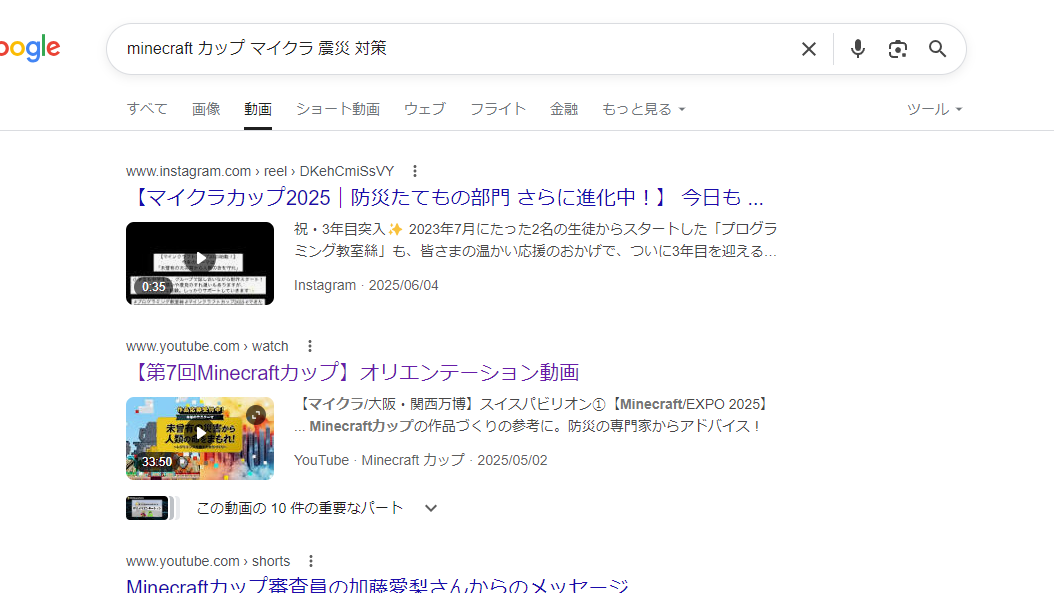Screen dimensions: 1054x593
Task: Open the マイクラカップ2025 Instagram result link
Action: click(446, 197)
